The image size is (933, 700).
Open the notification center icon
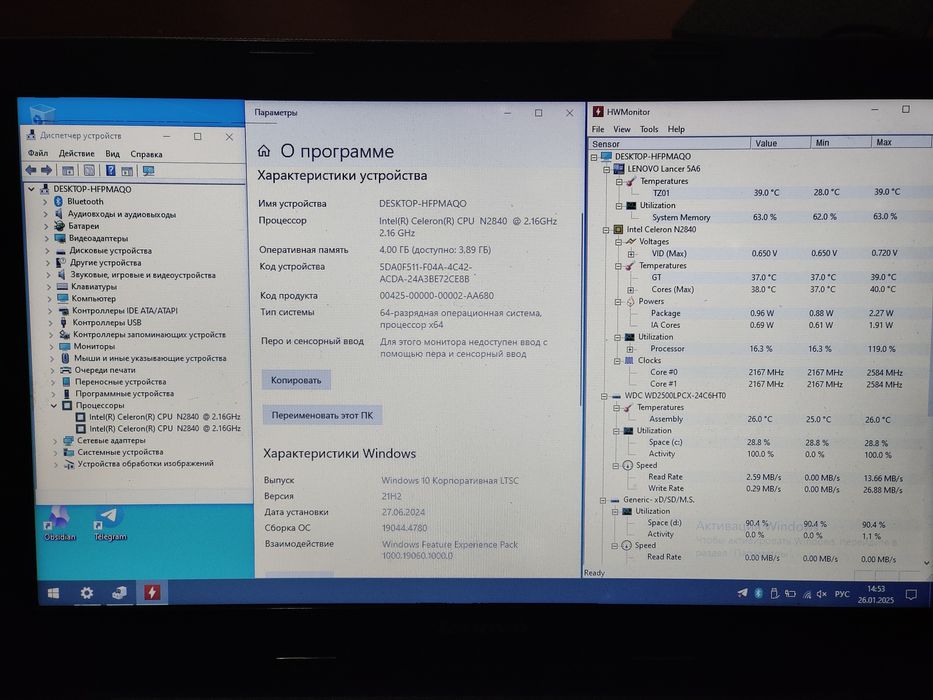(910, 595)
